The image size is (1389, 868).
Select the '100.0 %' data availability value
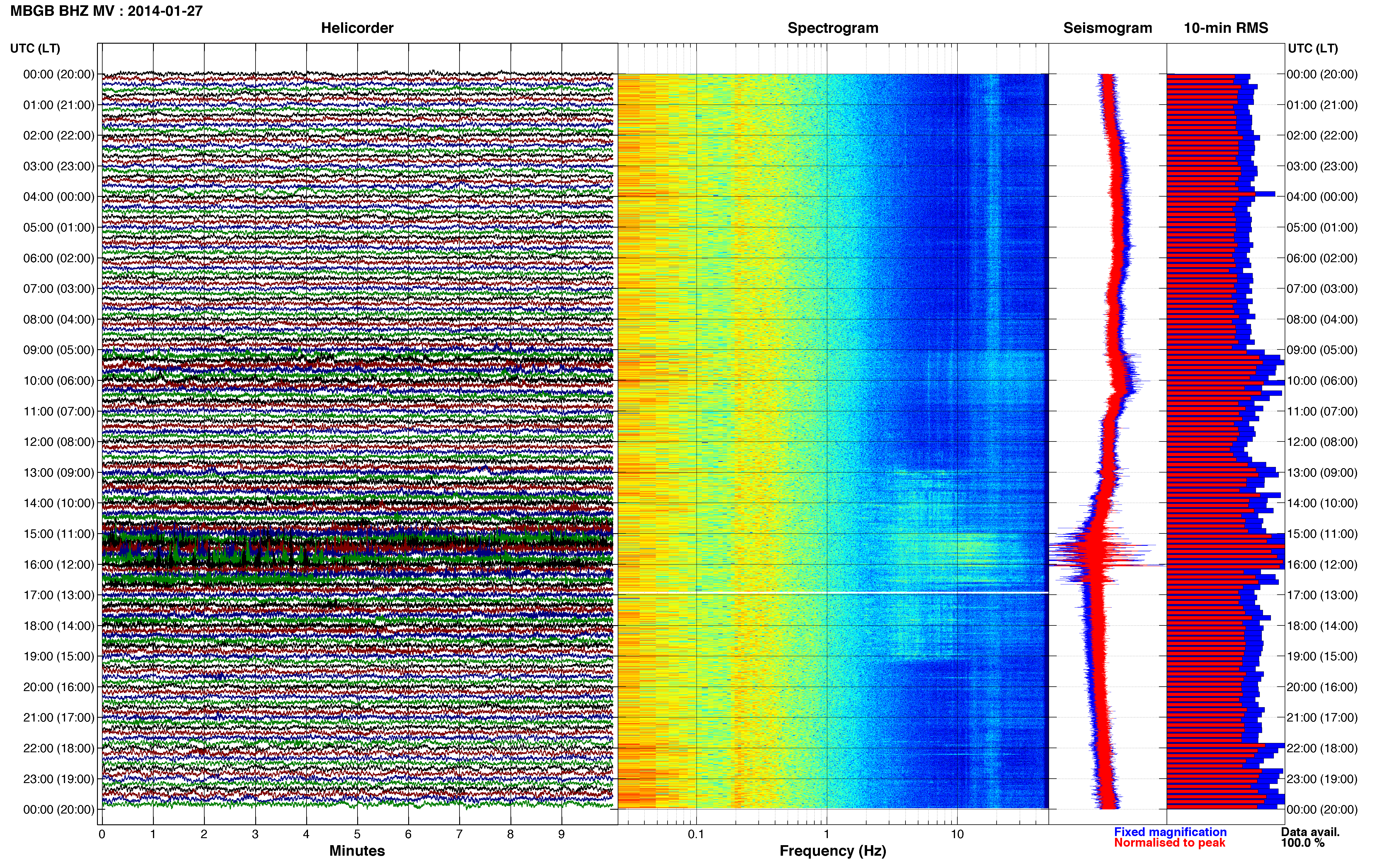1302,843
